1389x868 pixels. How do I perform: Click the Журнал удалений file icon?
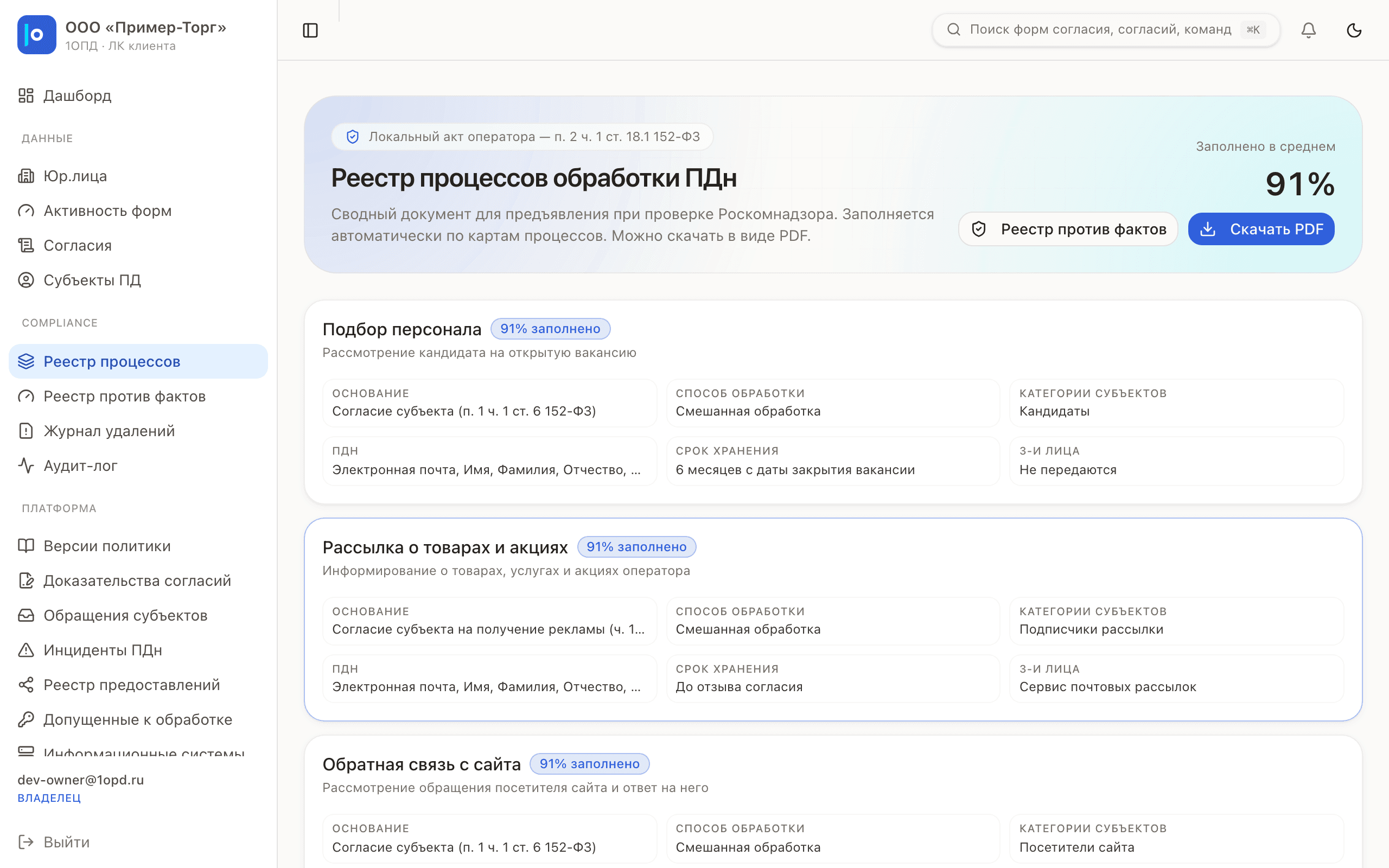[26, 431]
